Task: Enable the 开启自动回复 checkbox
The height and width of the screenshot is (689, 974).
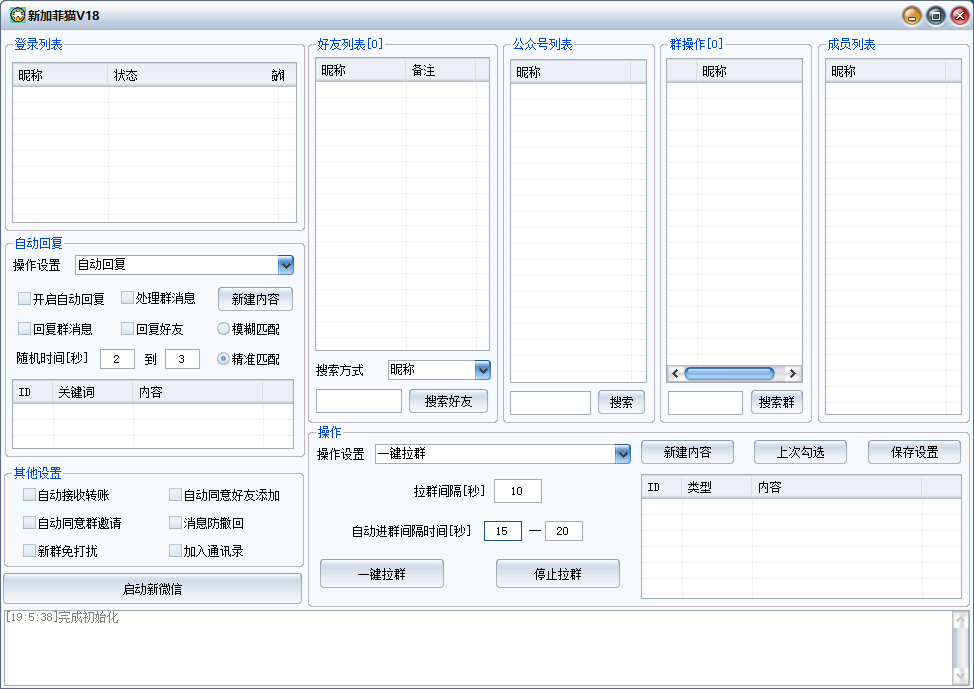Action: pos(25,299)
